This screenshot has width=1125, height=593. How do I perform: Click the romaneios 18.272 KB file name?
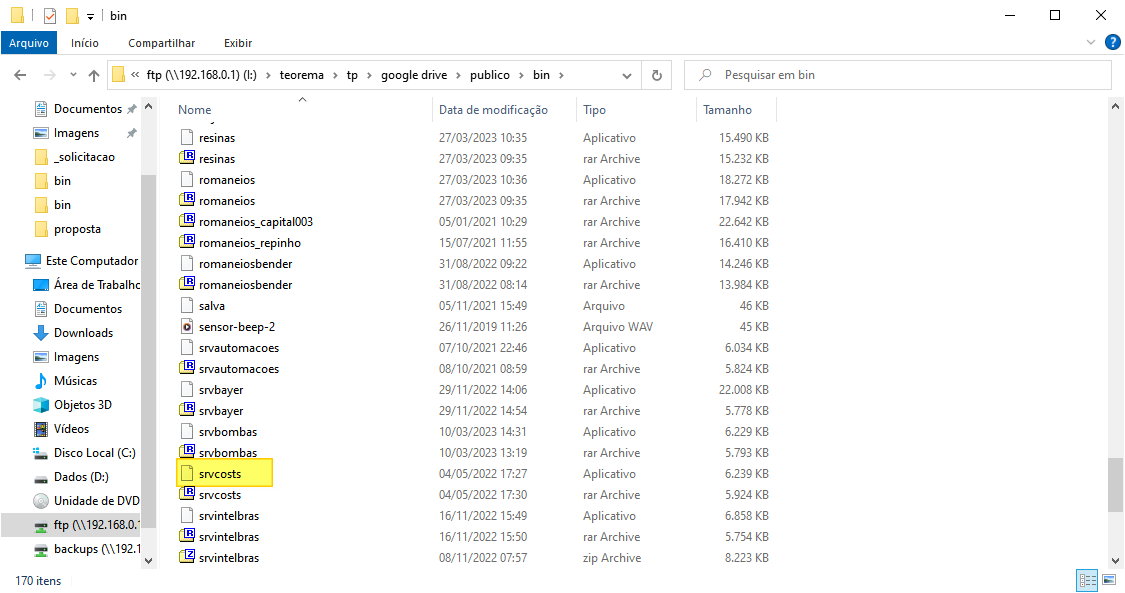click(x=227, y=180)
